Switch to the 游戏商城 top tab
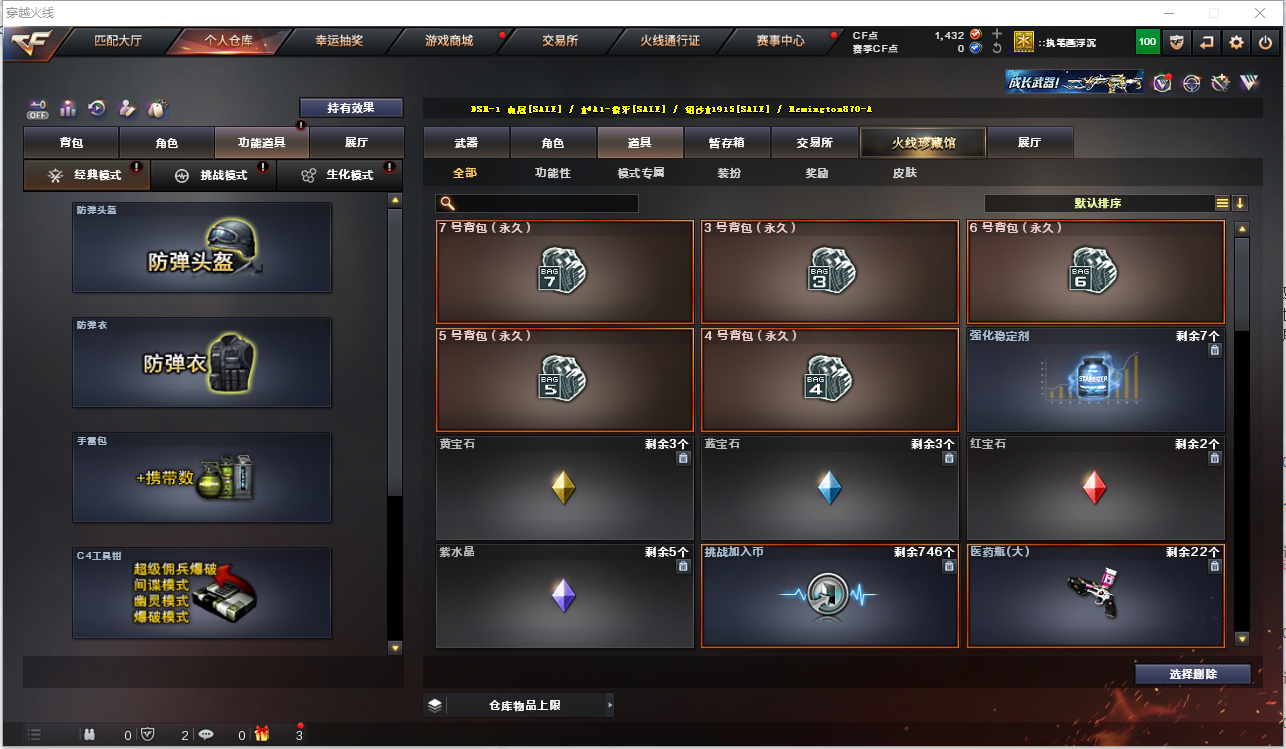 pyautogui.click(x=449, y=41)
